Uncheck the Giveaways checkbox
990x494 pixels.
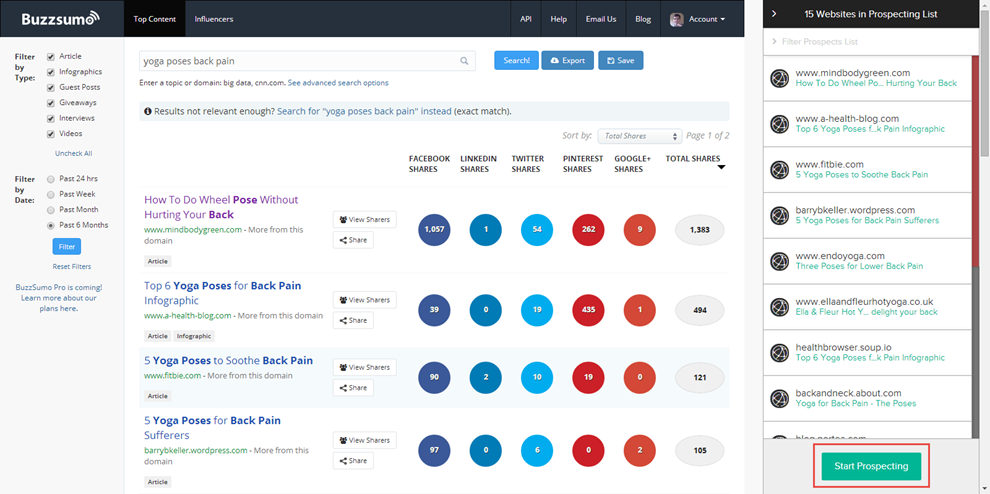(x=51, y=103)
